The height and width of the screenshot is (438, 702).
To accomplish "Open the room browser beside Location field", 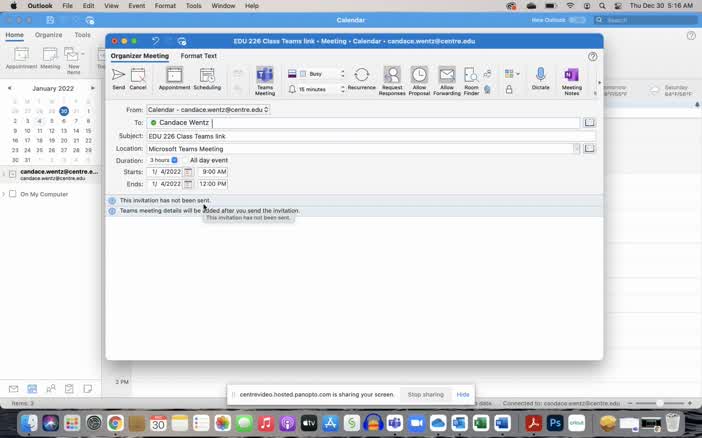I will (x=589, y=148).
